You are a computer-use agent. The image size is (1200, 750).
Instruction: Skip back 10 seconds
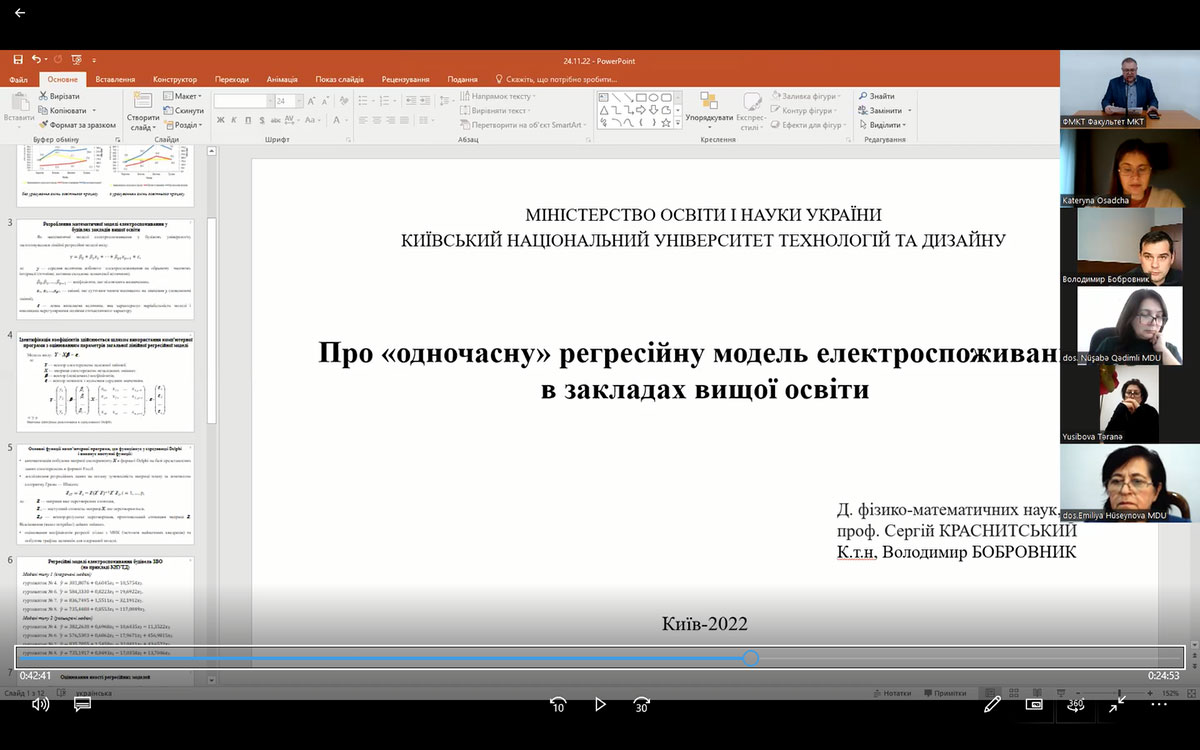(x=558, y=704)
